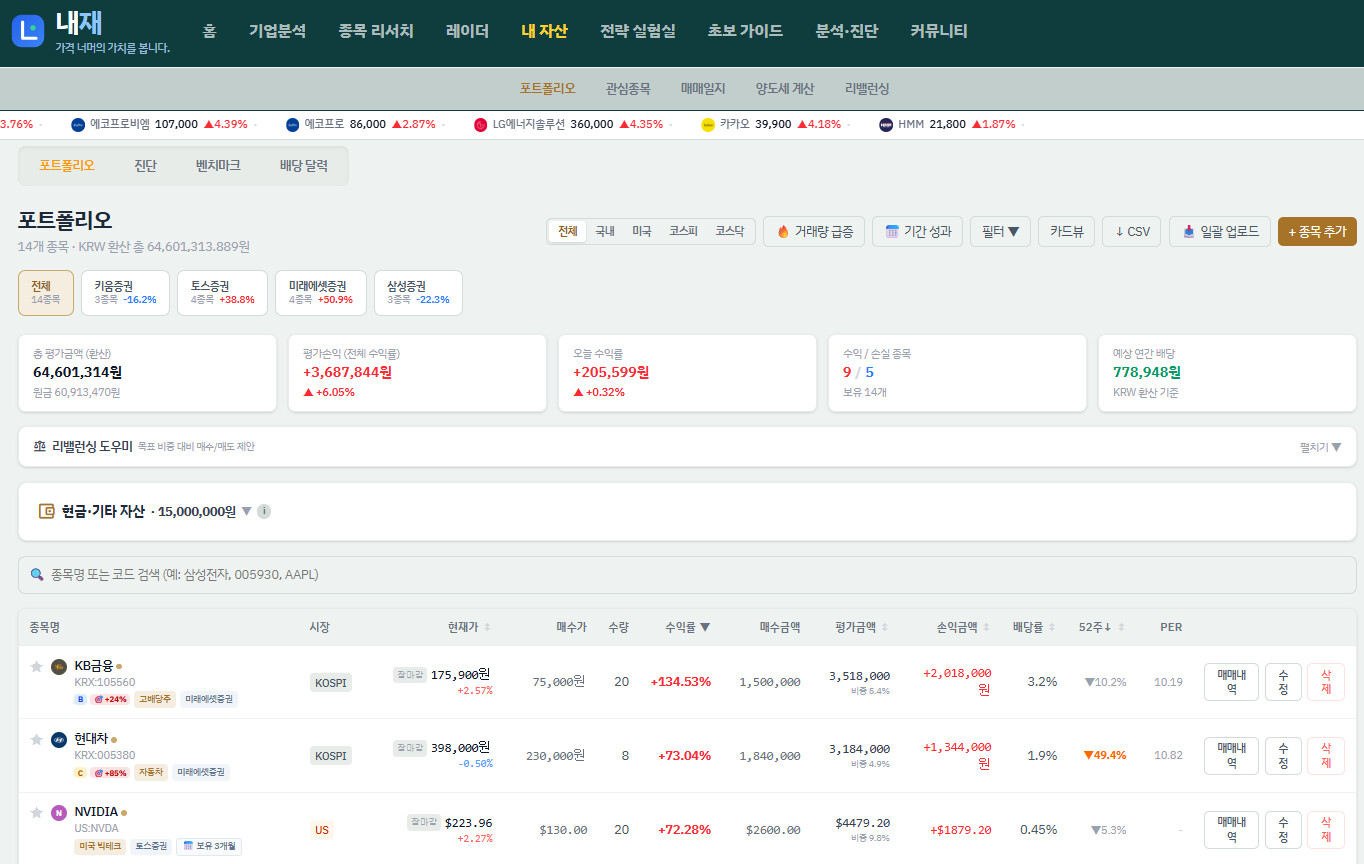The image size is (1364, 864).
Task: Toggle the 거래량 급증 filter
Action: (814, 231)
